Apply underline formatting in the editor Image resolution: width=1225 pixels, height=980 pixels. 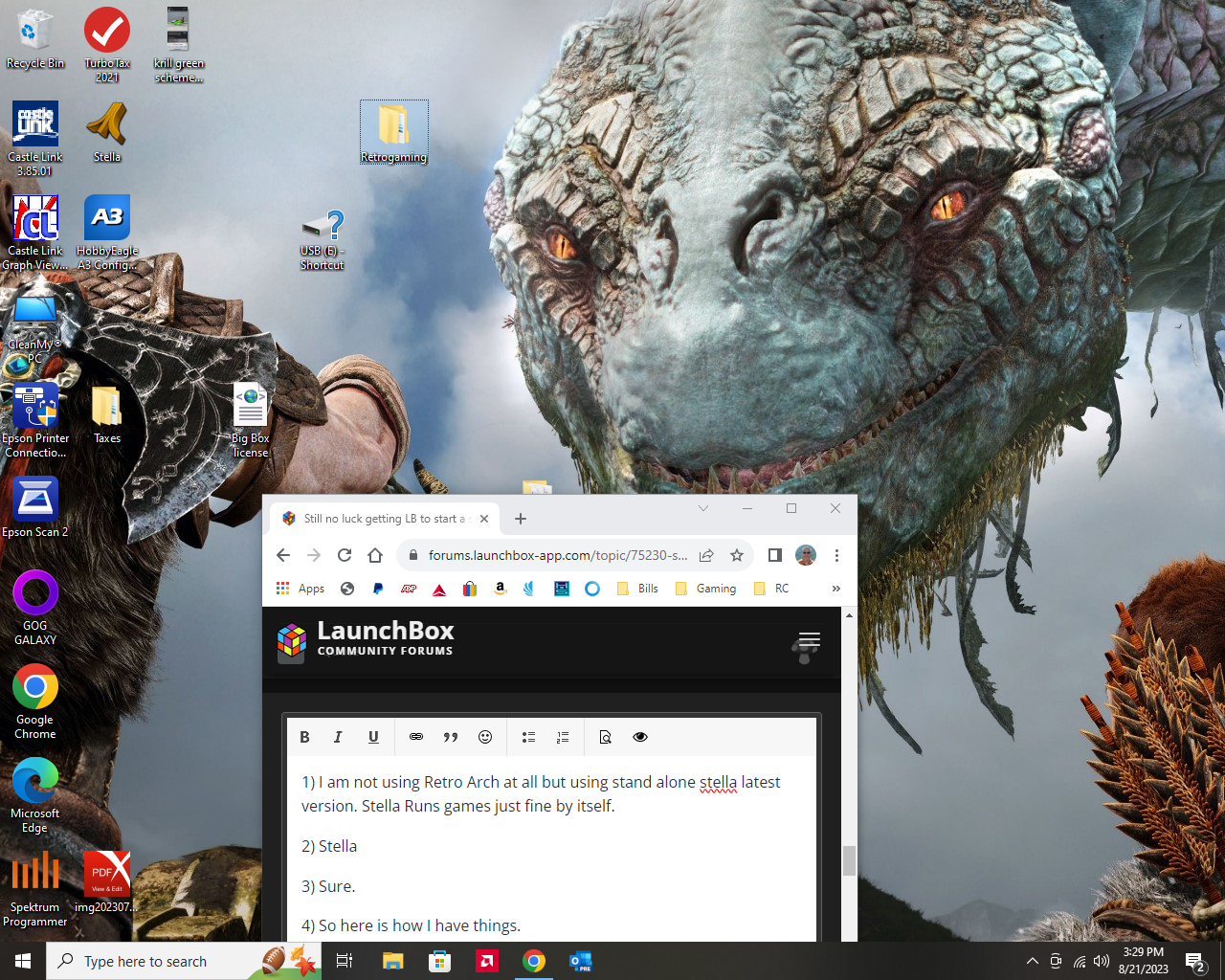click(373, 737)
